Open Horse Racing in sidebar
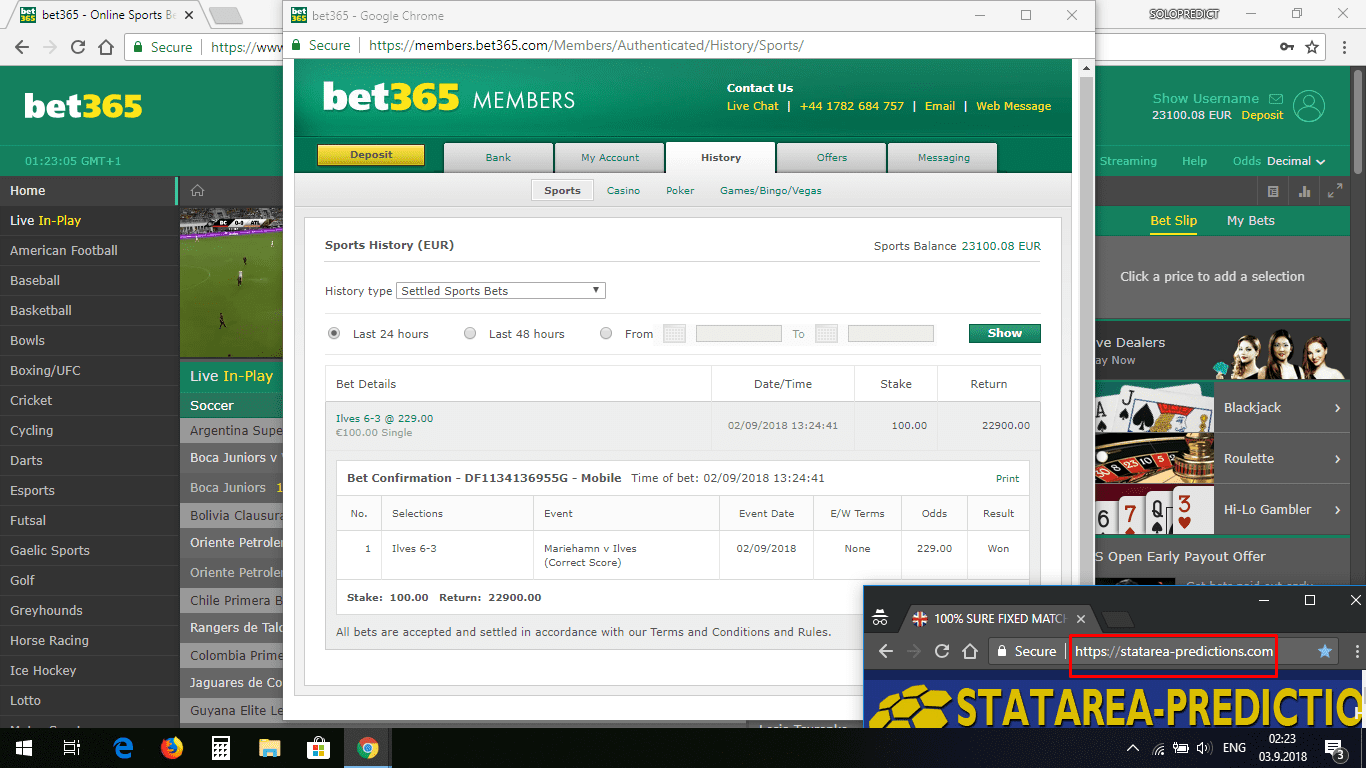Screen dimensions: 1366x768 pyautogui.click(x=88, y=641)
